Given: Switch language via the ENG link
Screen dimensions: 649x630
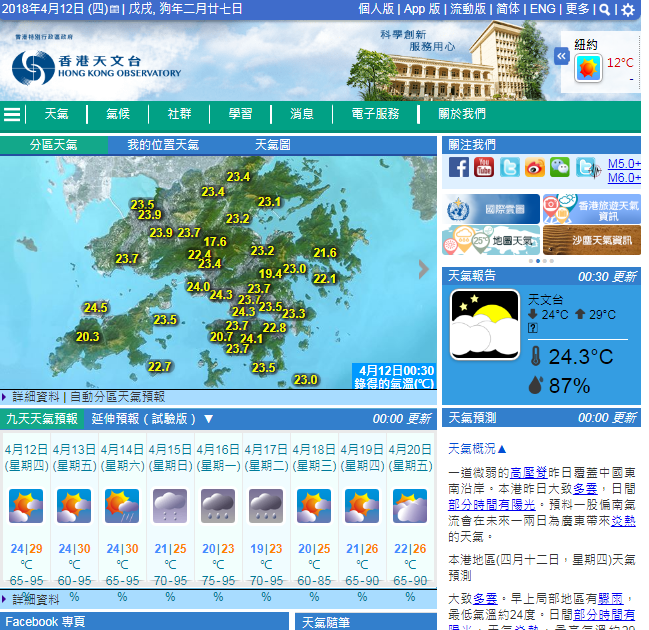Looking at the screenshot, I should pyautogui.click(x=543, y=9).
